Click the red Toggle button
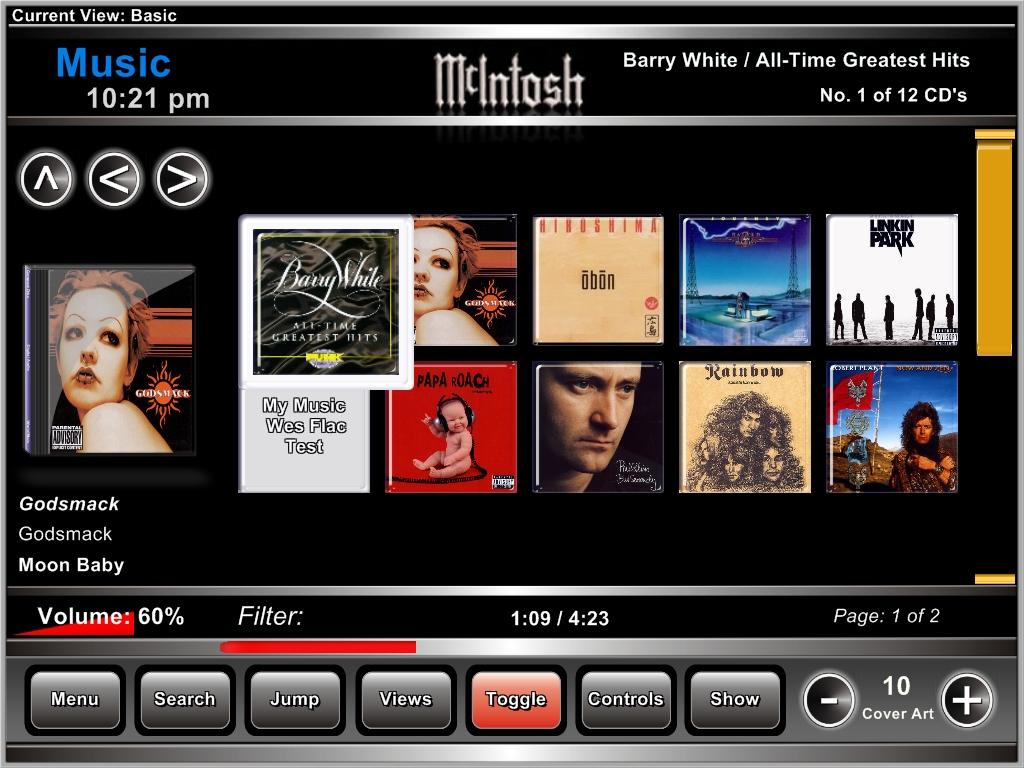Screen dimensions: 1024x768 pyautogui.click(x=516, y=699)
